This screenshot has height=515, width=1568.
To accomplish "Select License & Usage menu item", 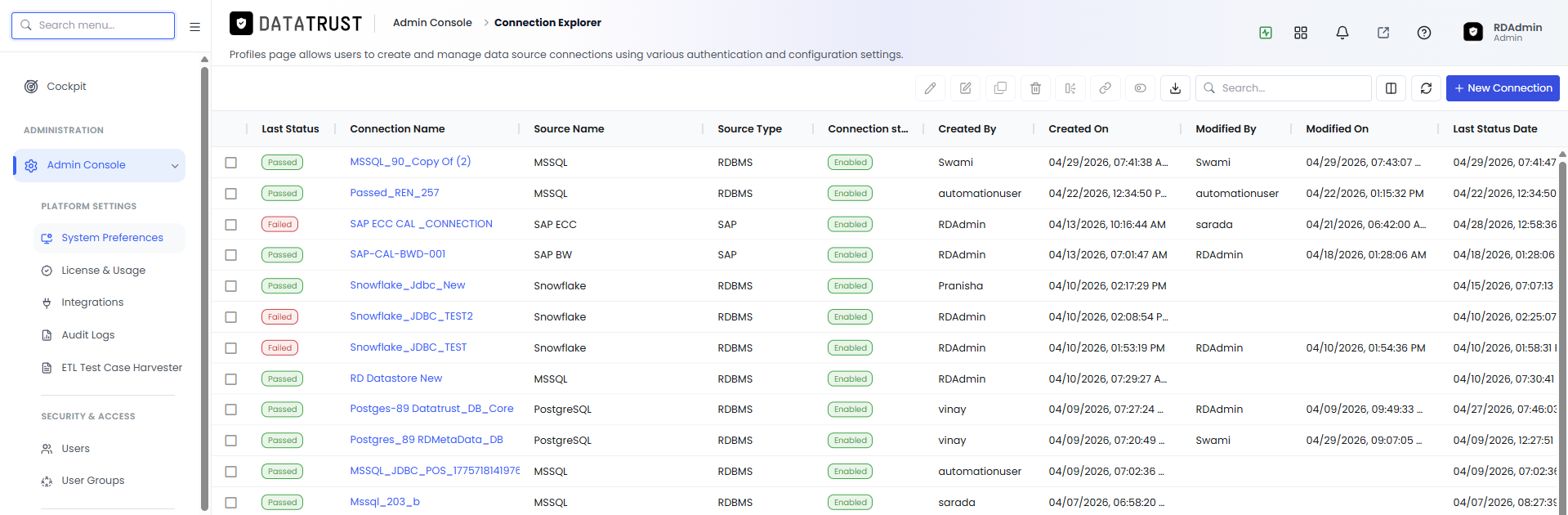I will click(x=103, y=271).
